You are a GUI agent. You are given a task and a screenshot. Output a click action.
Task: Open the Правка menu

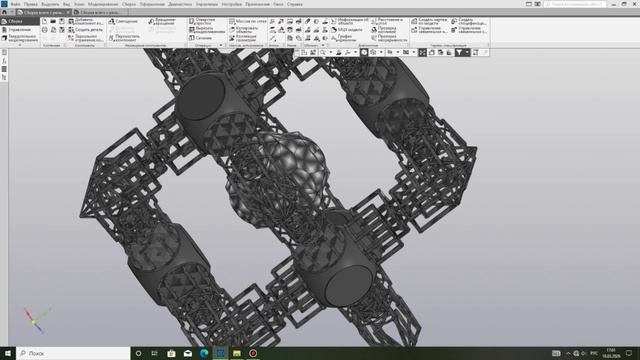(30, 4)
